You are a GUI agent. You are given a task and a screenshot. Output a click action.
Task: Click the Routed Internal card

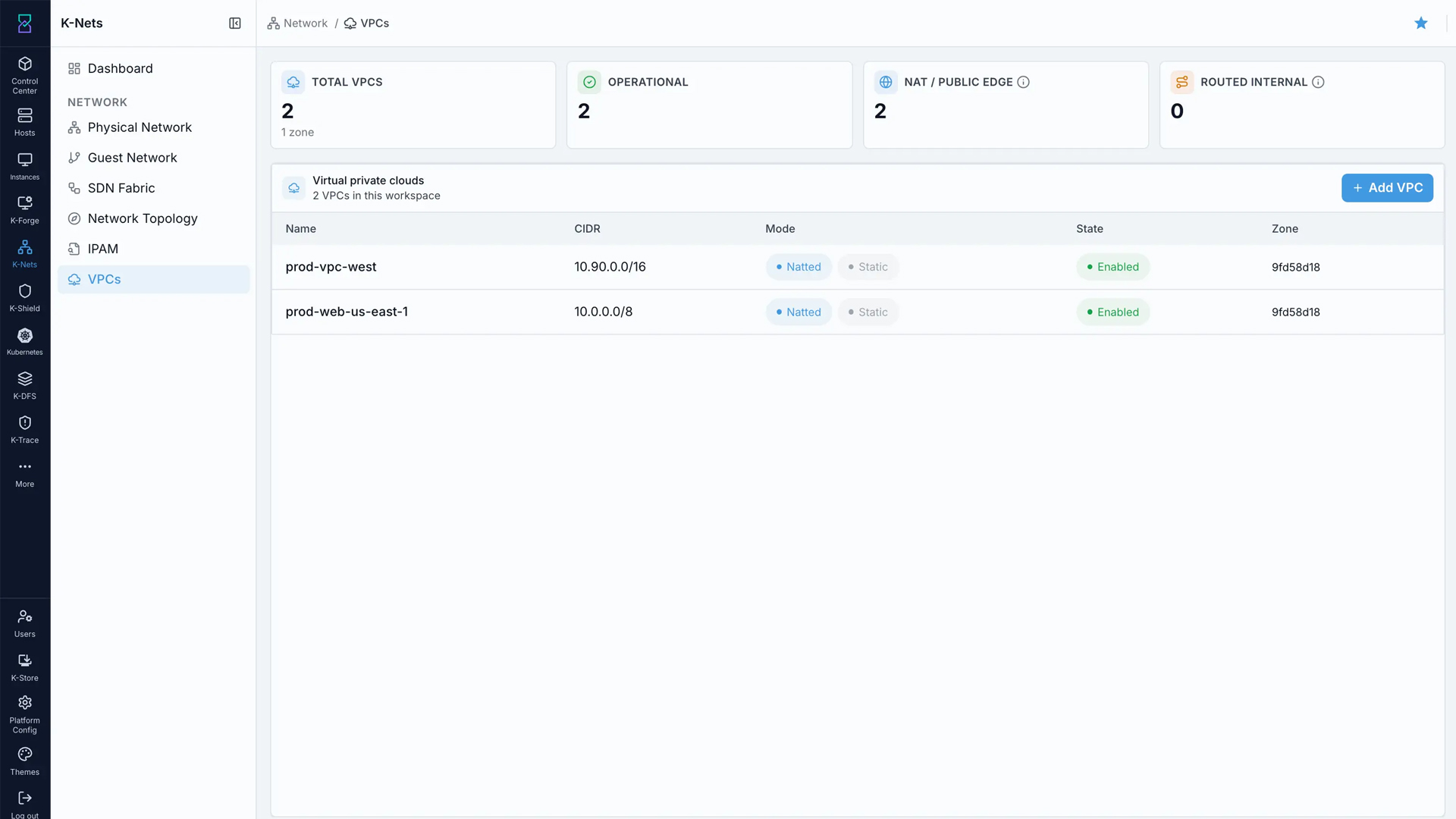[x=1302, y=105]
